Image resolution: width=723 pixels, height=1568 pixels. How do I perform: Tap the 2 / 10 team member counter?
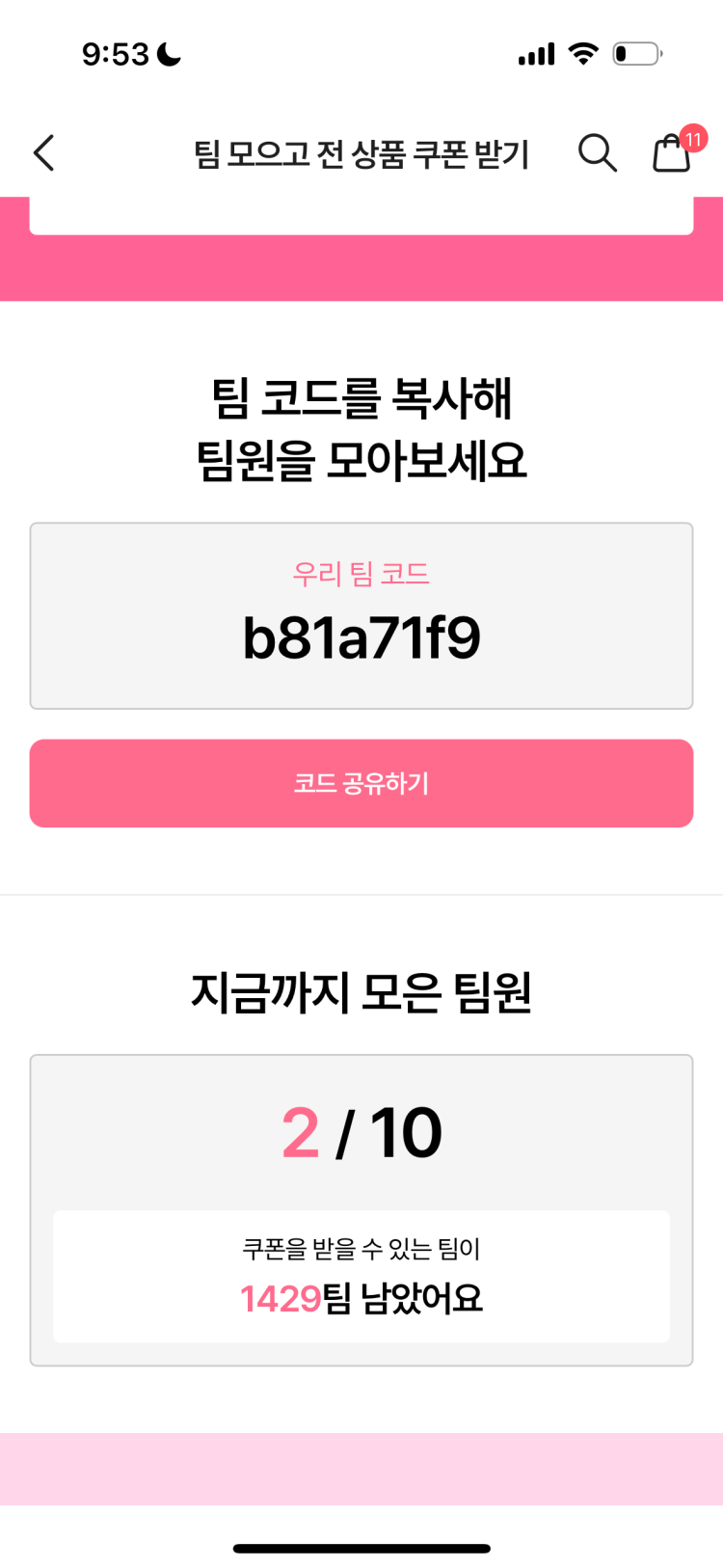[x=361, y=1133]
